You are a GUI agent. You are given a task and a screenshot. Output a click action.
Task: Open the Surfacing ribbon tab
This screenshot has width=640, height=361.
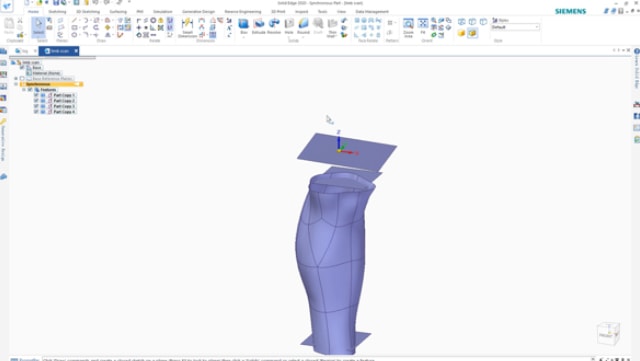(x=118, y=11)
